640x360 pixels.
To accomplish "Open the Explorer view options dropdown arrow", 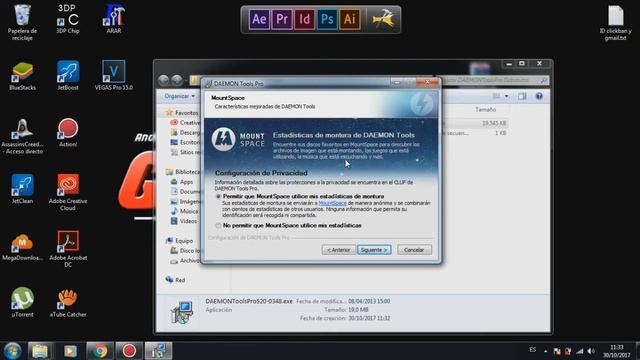I will 507,96.
